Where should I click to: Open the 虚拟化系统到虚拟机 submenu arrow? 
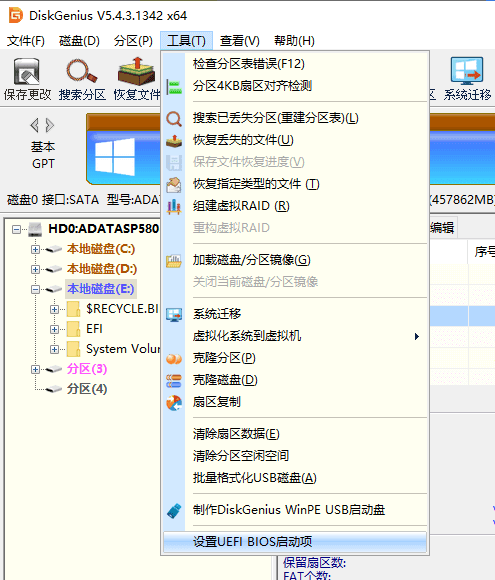point(417,337)
